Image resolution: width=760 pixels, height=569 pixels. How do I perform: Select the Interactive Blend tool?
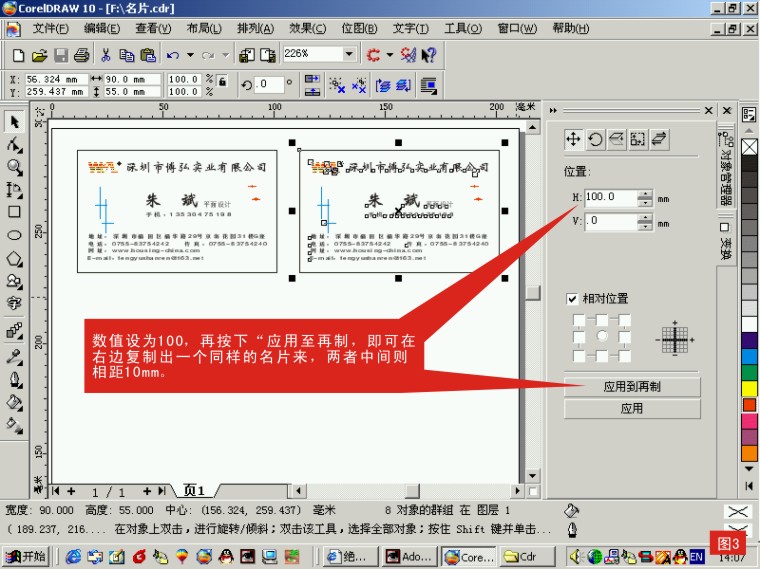pos(15,331)
